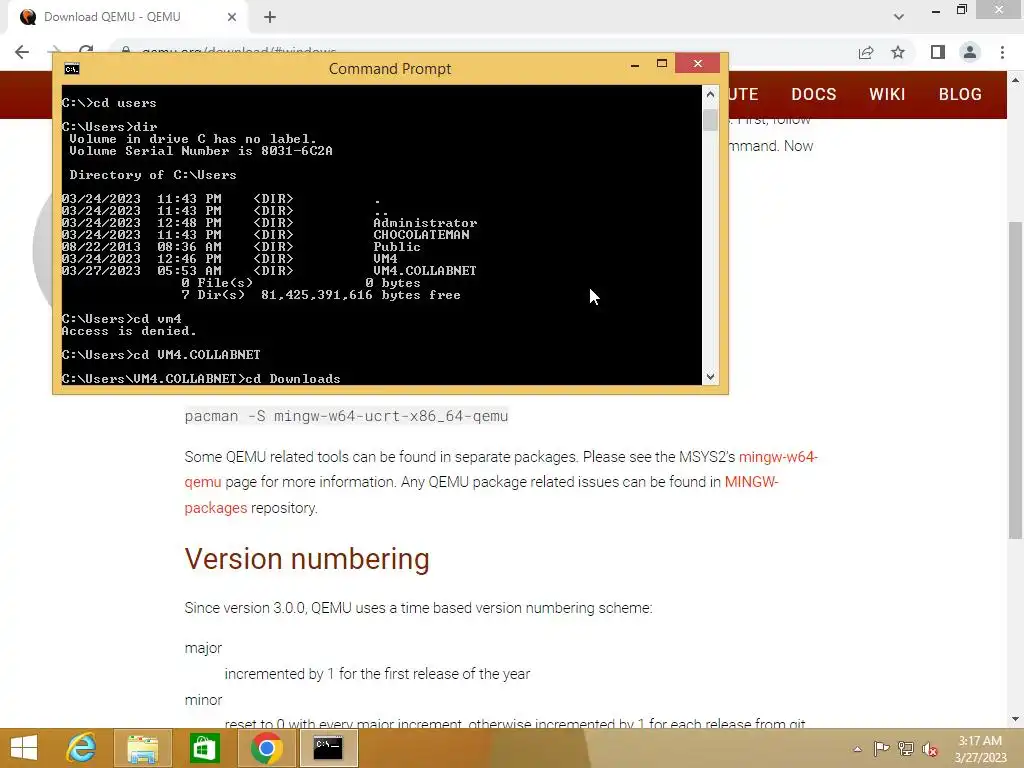Open Action Center flag icon
This screenshot has height=768, width=1024.
pyautogui.click(x=881, y=749)
